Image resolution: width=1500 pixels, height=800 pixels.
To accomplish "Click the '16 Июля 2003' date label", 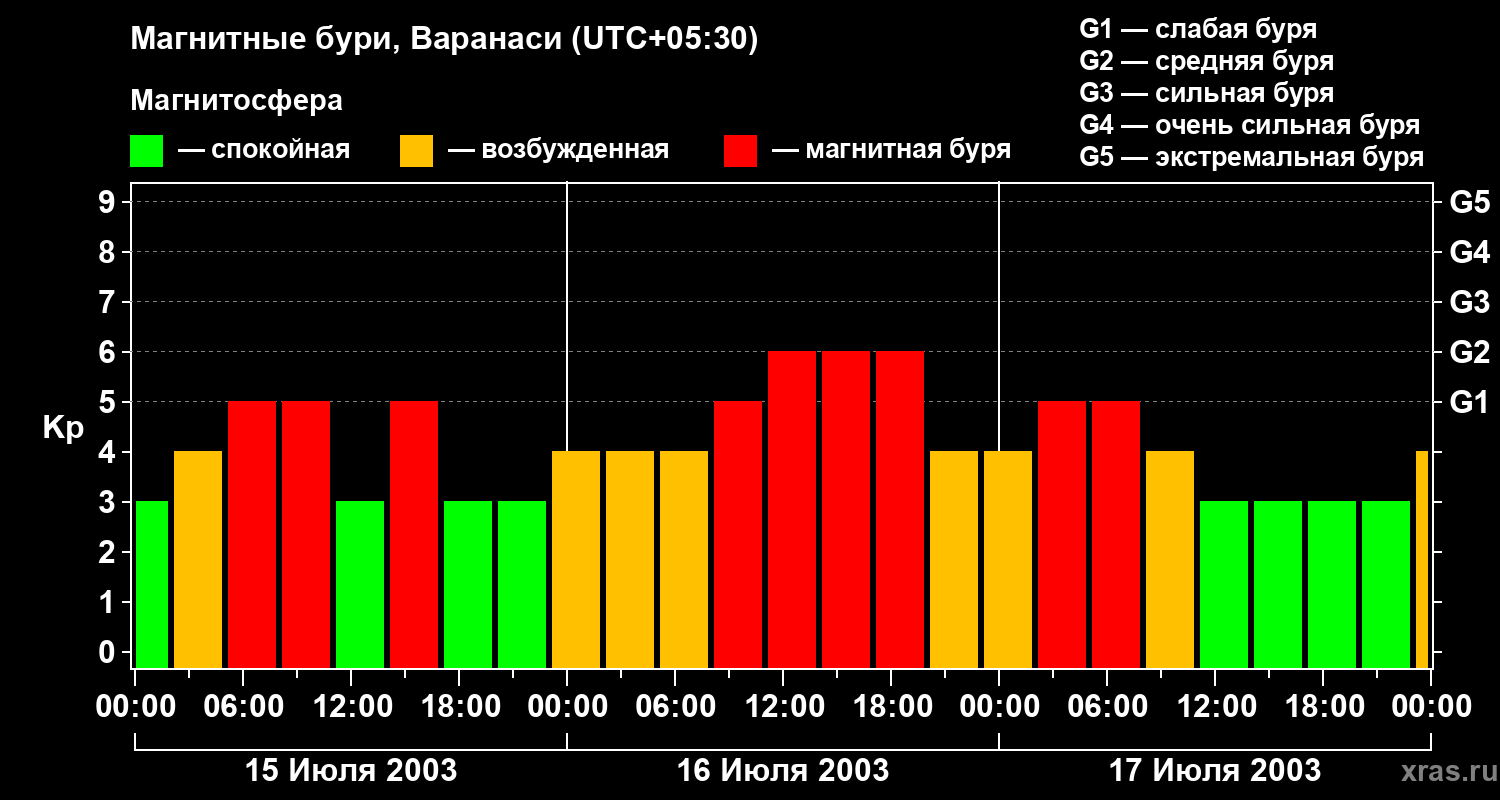I will pos(783,771).
